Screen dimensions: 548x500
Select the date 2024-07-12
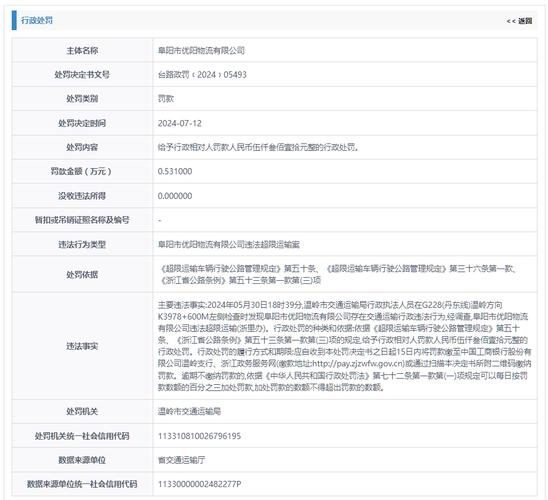click(180, 123)
